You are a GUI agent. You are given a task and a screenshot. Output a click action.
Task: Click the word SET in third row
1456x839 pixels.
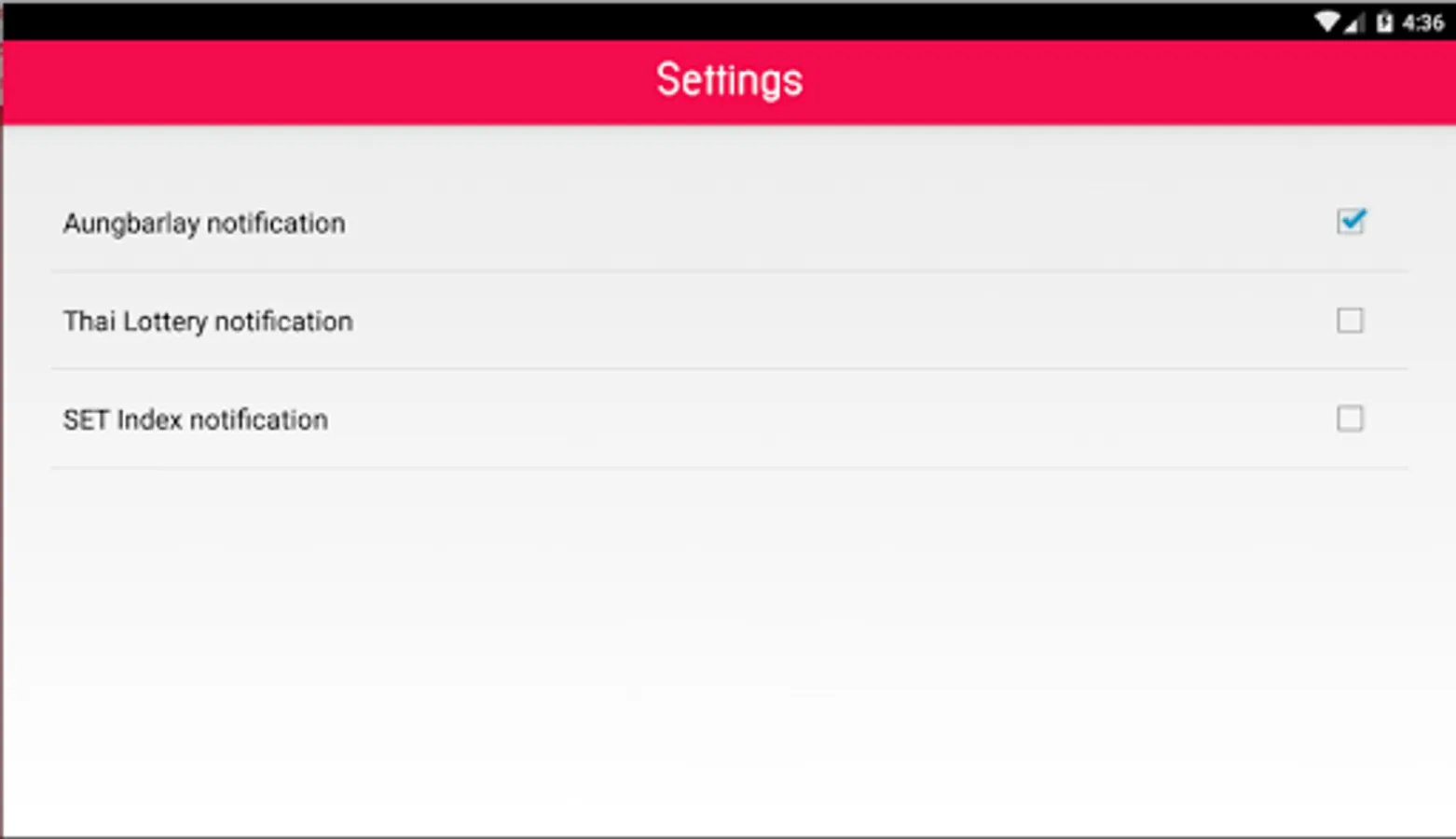coord(86,419)
